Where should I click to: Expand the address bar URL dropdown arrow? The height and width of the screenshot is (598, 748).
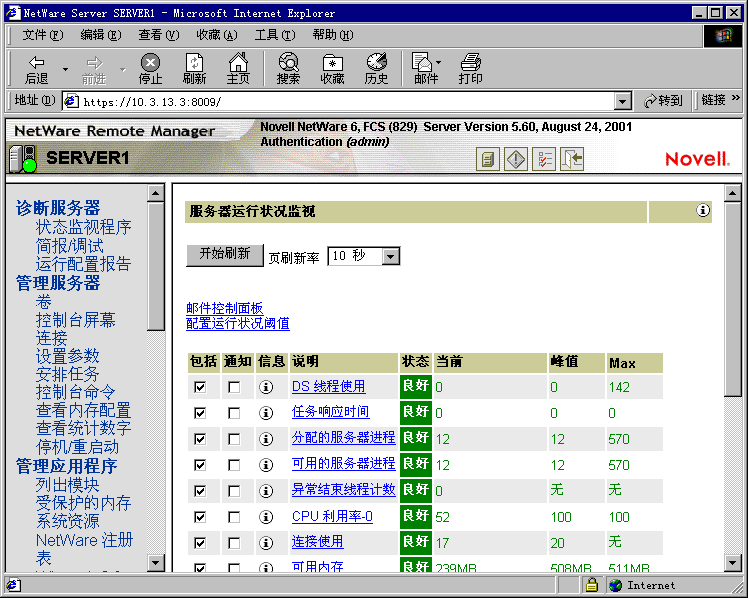tap(622, 101)
